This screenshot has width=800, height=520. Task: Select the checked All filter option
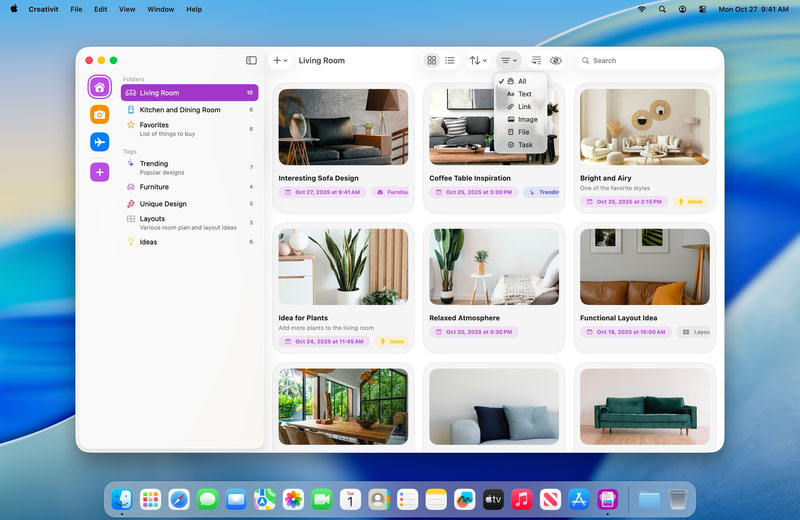[521, 81]
